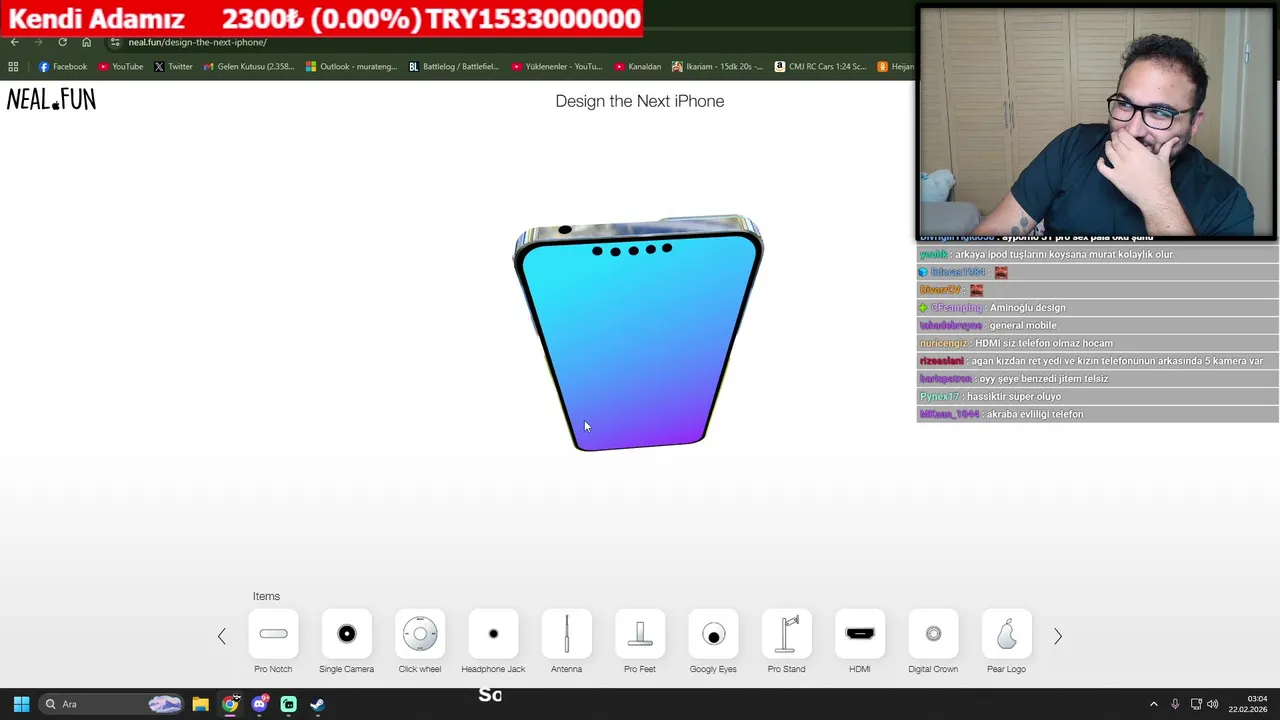
Task: Click the taskbar Ara search box
Action: click(x=112, y=704)
